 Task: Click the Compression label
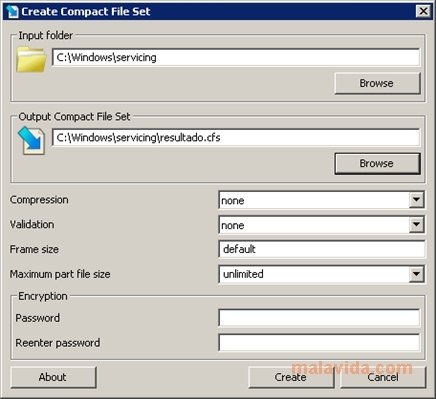(x=39, y=200)
